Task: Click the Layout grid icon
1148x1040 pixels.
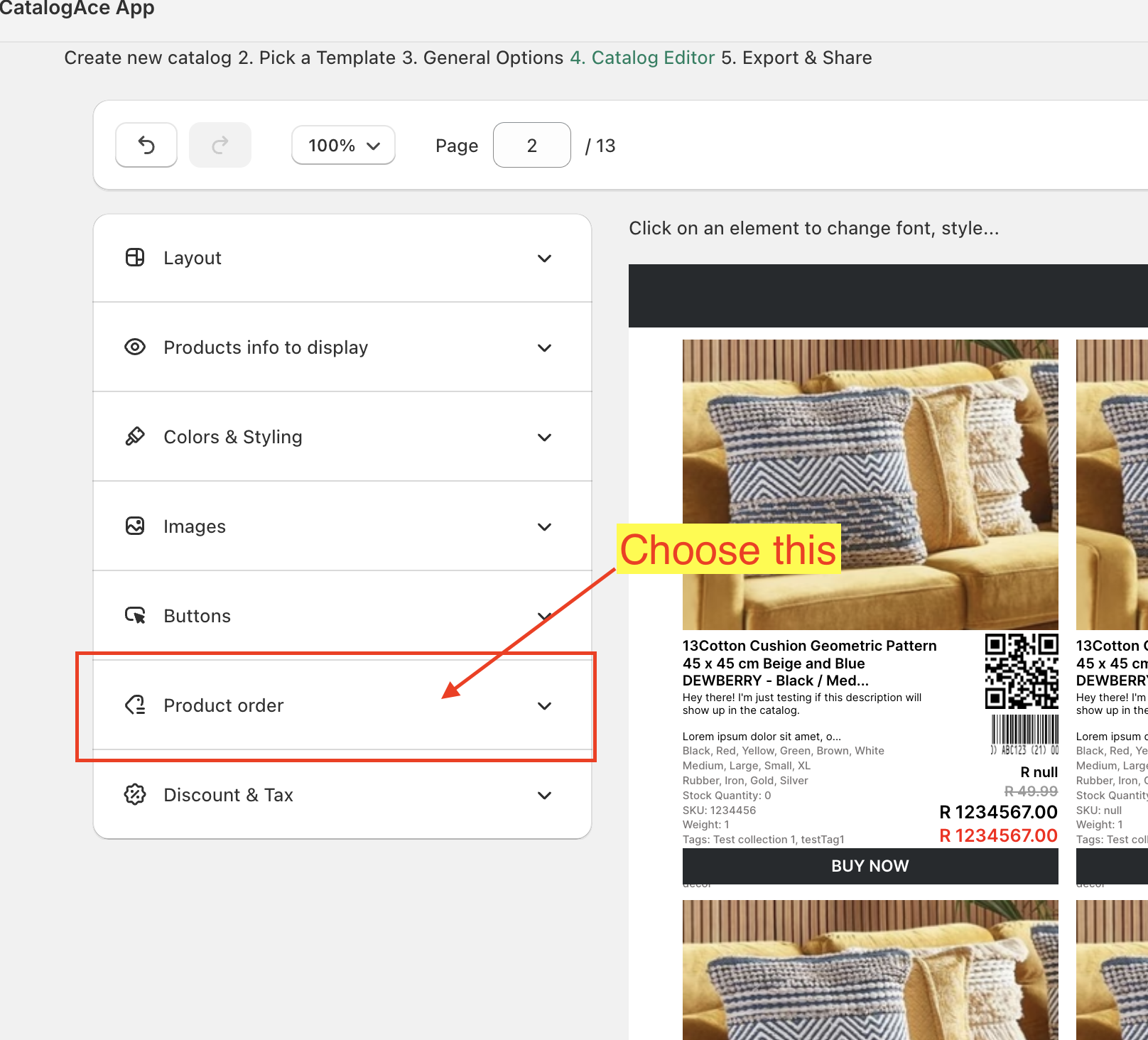Action: click(x=135, y=257)
